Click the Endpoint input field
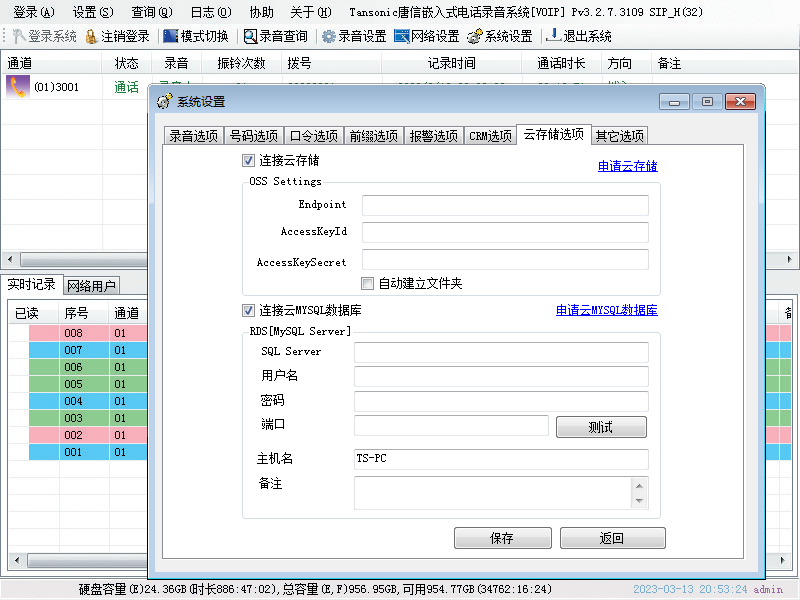Image resolution: width=800 pixels, height=600 pixels. coord(505,206)
